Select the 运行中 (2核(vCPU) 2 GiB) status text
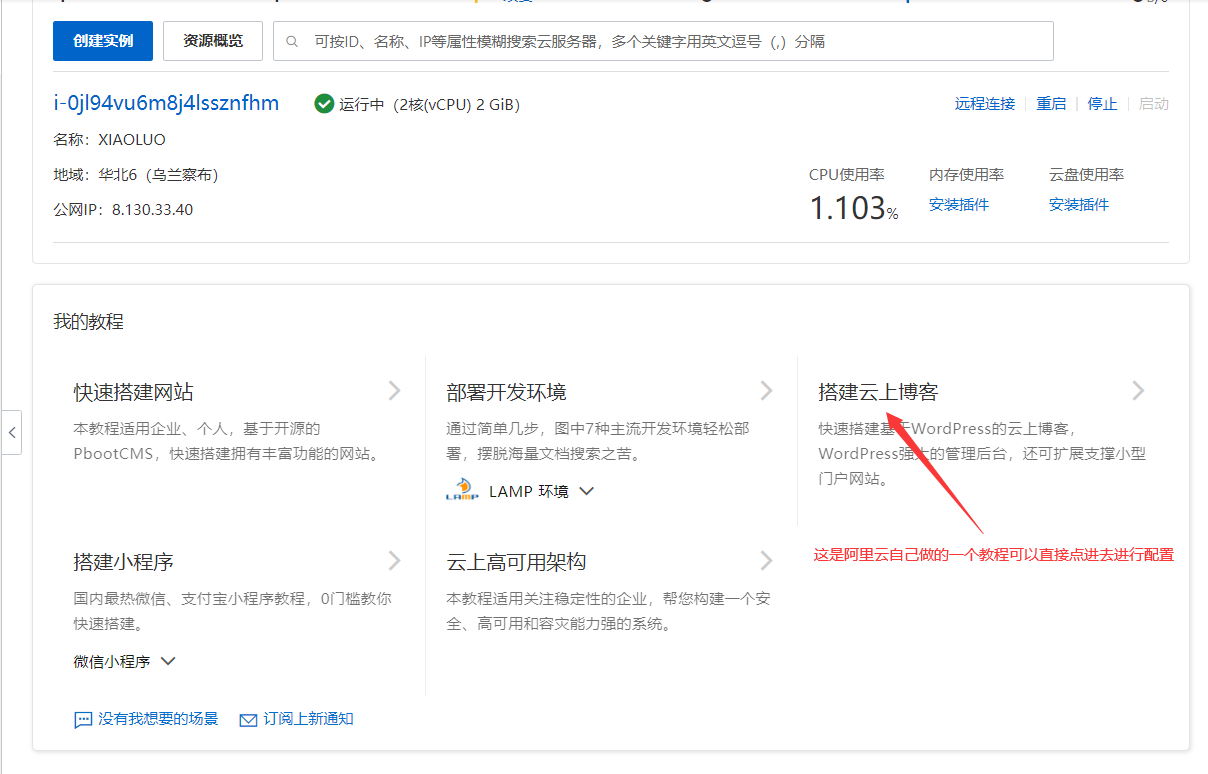The image size is (1208, 774). pyautogui.click(x=429, y=104)
